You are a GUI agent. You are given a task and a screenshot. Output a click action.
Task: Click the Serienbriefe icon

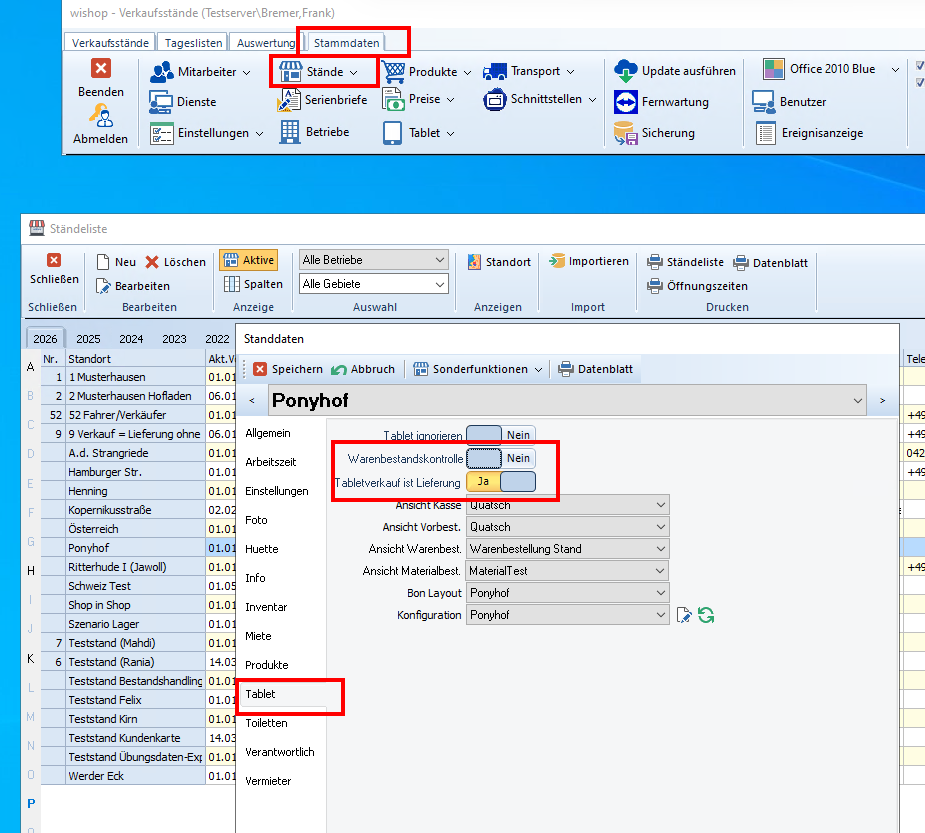coord(290,100)
